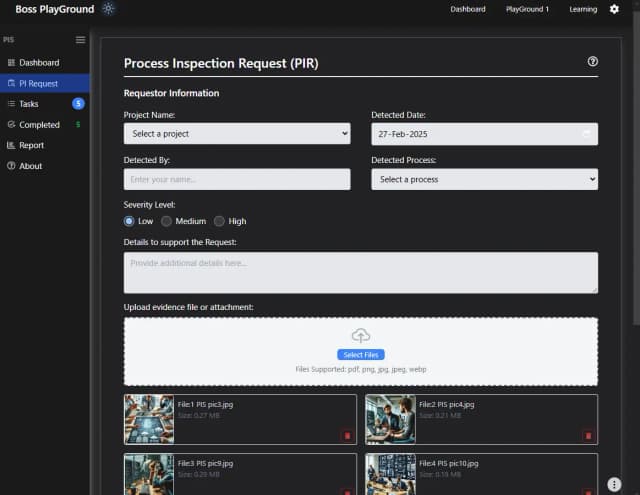Click the settings gear icon in top bar

[615, 9]
